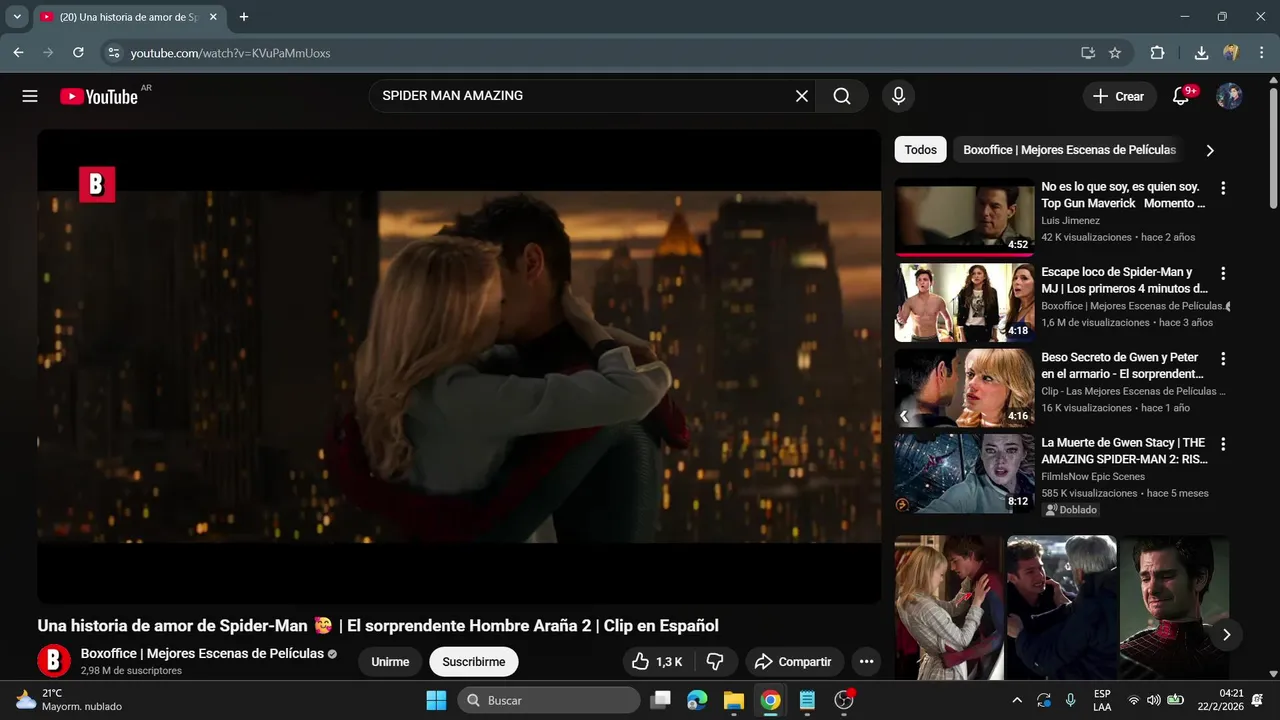The height and width of the screenshot is (720, 1280).
Task: Open a new Chrome tab
Action: (244, 17)
